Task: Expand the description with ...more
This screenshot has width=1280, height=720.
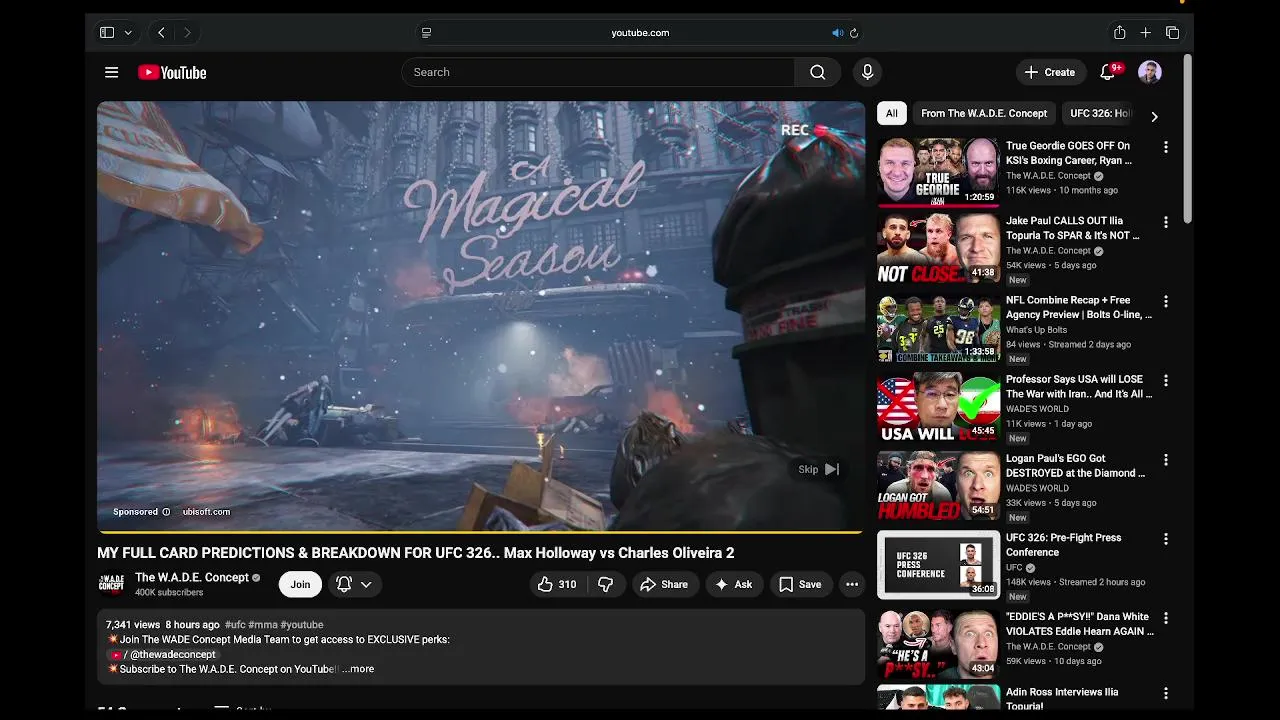Action: (358, 669)
